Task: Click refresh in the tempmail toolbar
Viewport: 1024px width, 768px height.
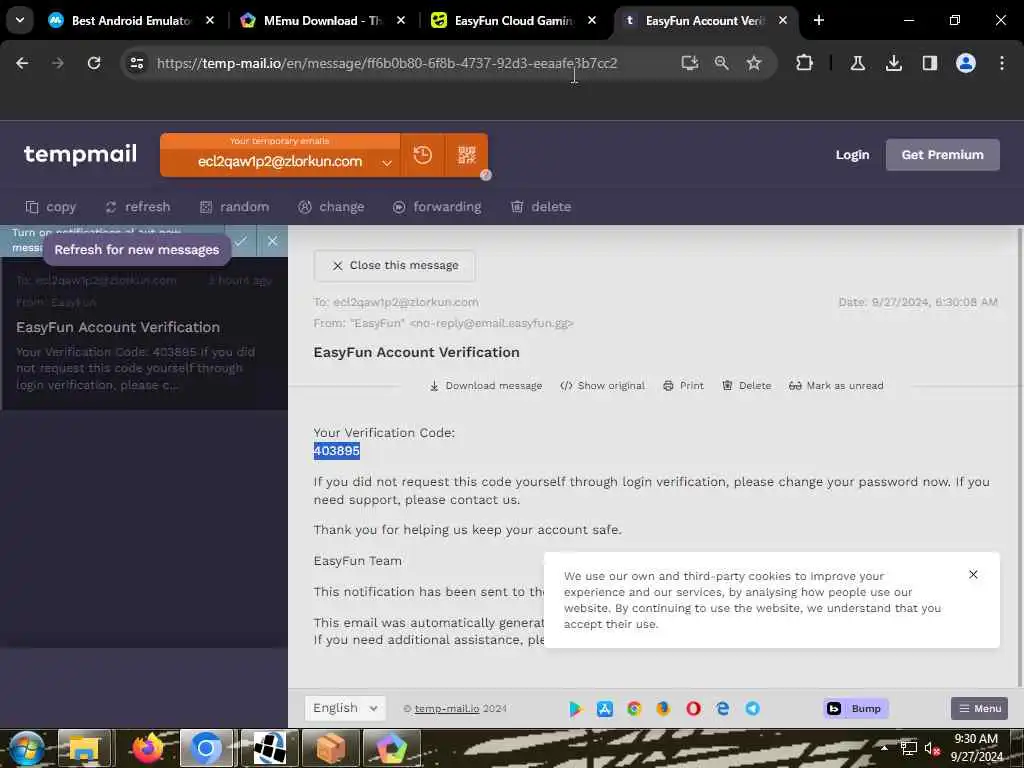Action: [138, 207]
